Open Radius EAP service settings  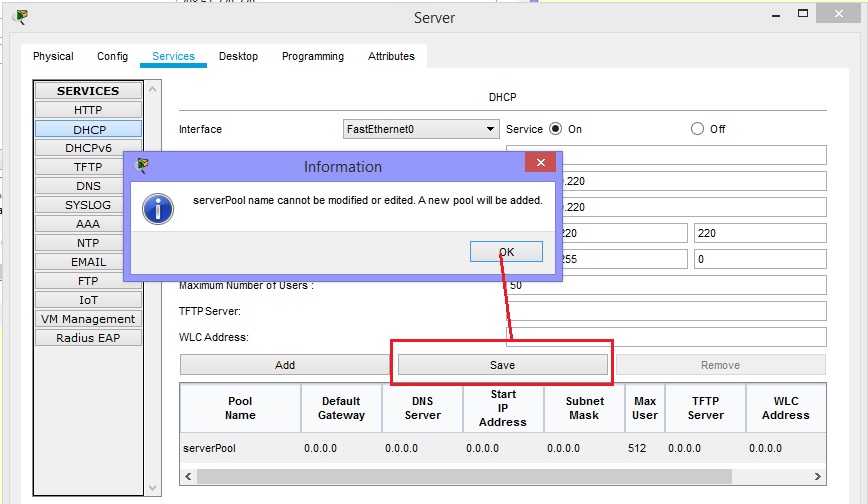tap(88, 338)
